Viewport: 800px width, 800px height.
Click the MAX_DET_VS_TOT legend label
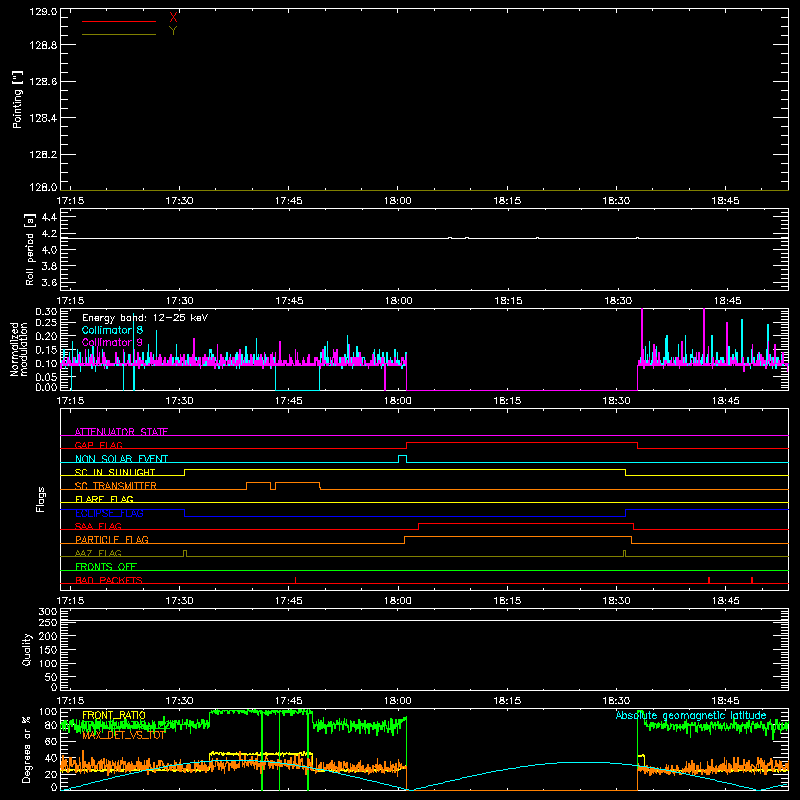[x=123, y=735]
